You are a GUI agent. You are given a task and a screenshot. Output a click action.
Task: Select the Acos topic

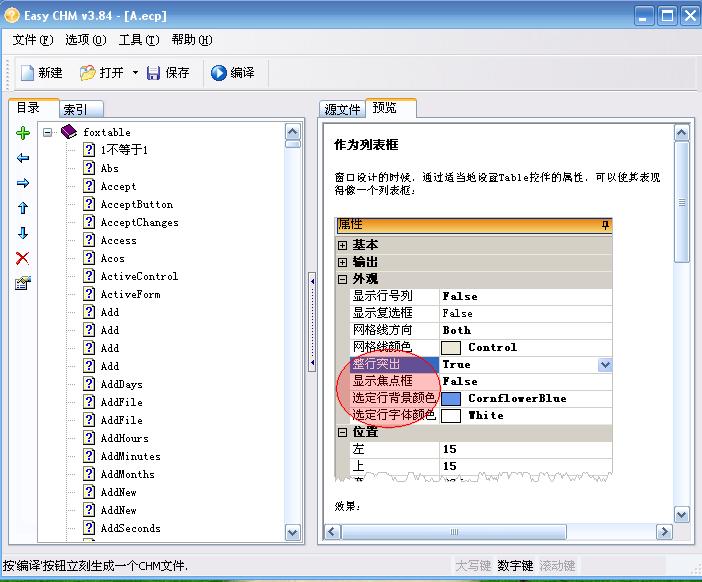[112, 258]
